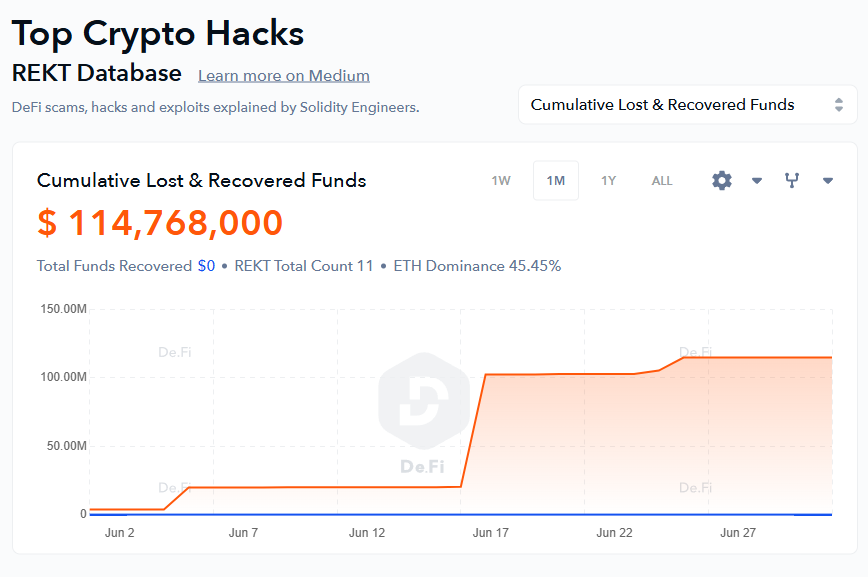Click the ETH Dominance 45.45% text

point(477,266)
